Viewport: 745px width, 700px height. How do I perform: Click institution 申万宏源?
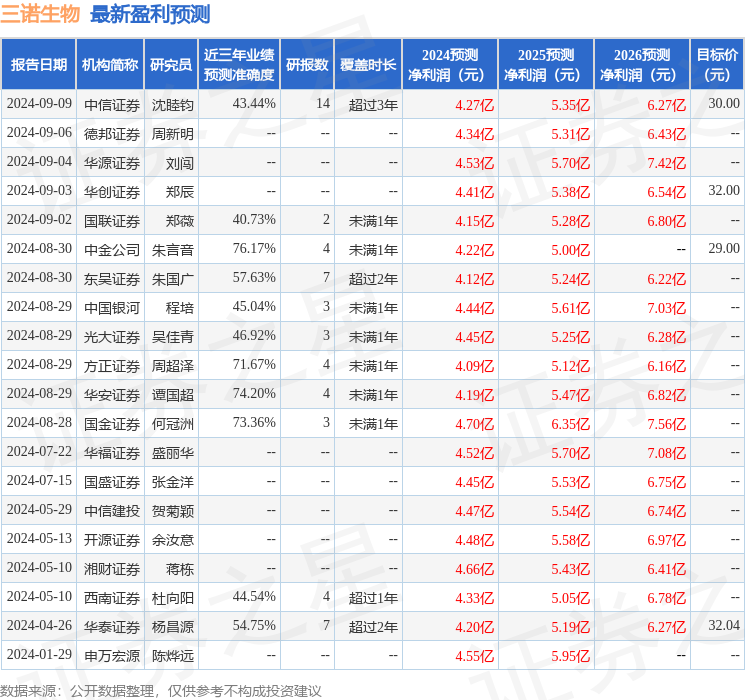tap(112, 656)
